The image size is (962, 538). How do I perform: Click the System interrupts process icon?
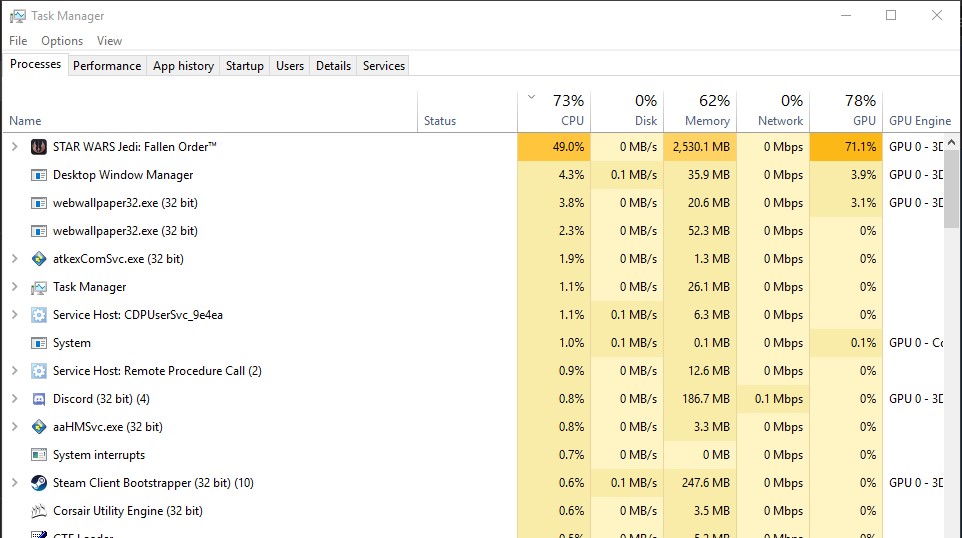point(39,455)
